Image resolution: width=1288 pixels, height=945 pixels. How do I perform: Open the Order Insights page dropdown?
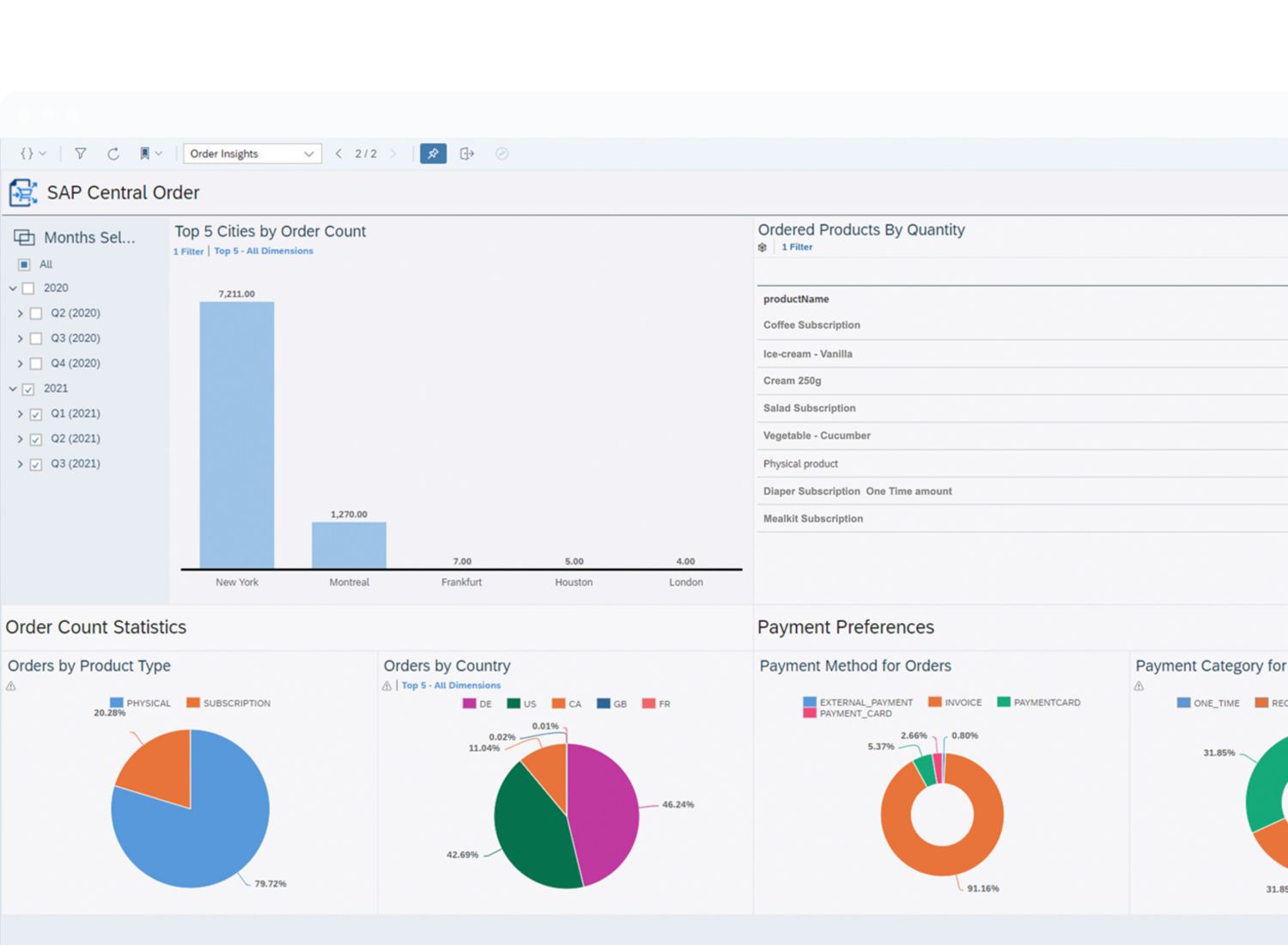(x=252, y=154)
